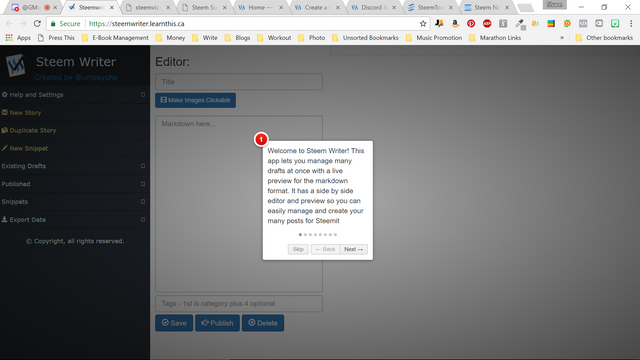Jump to second tour step dot
The image size is (640, 360).
305,235
